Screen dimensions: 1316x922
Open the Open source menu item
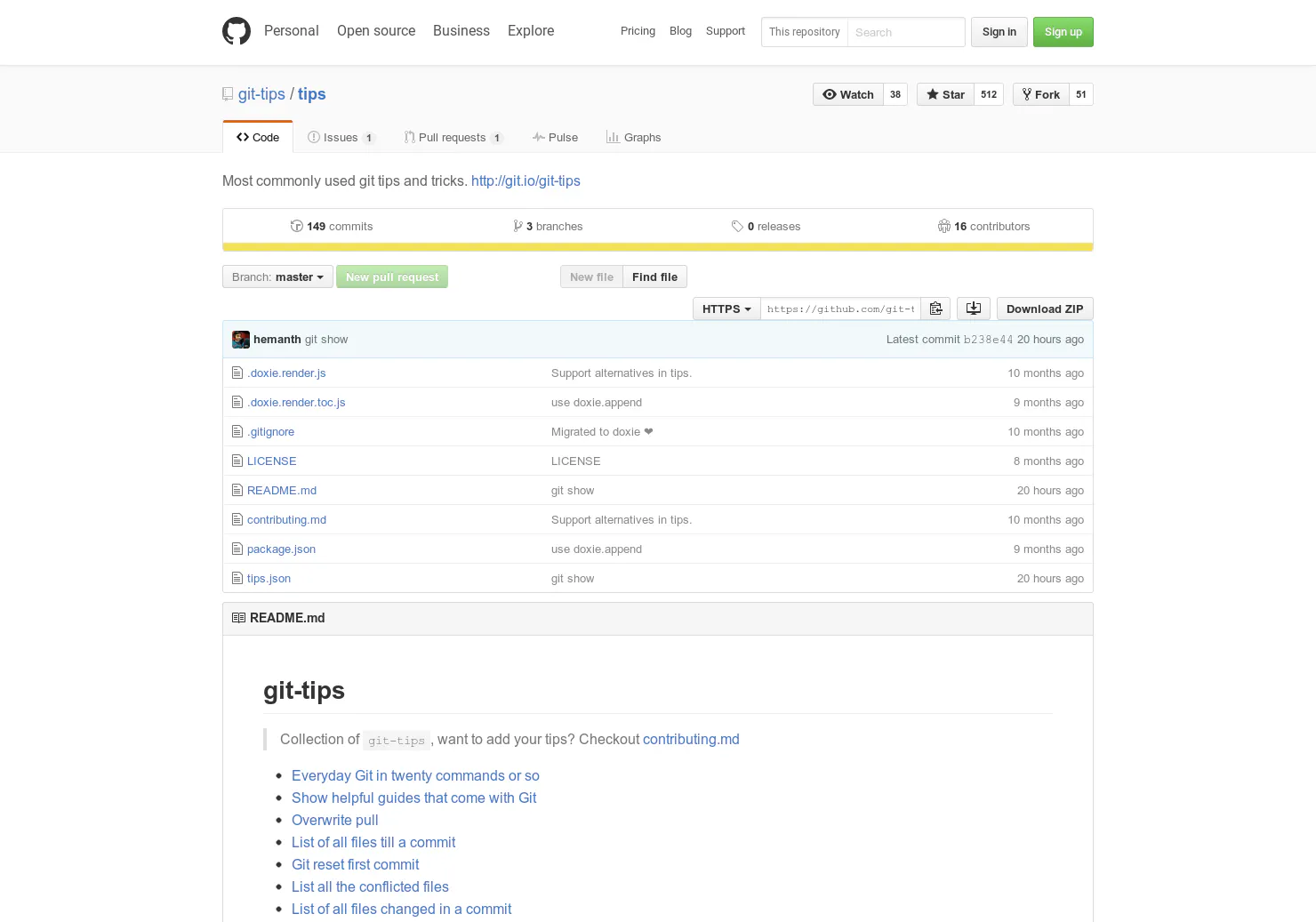pyautogui.click(x=376, y=30)
